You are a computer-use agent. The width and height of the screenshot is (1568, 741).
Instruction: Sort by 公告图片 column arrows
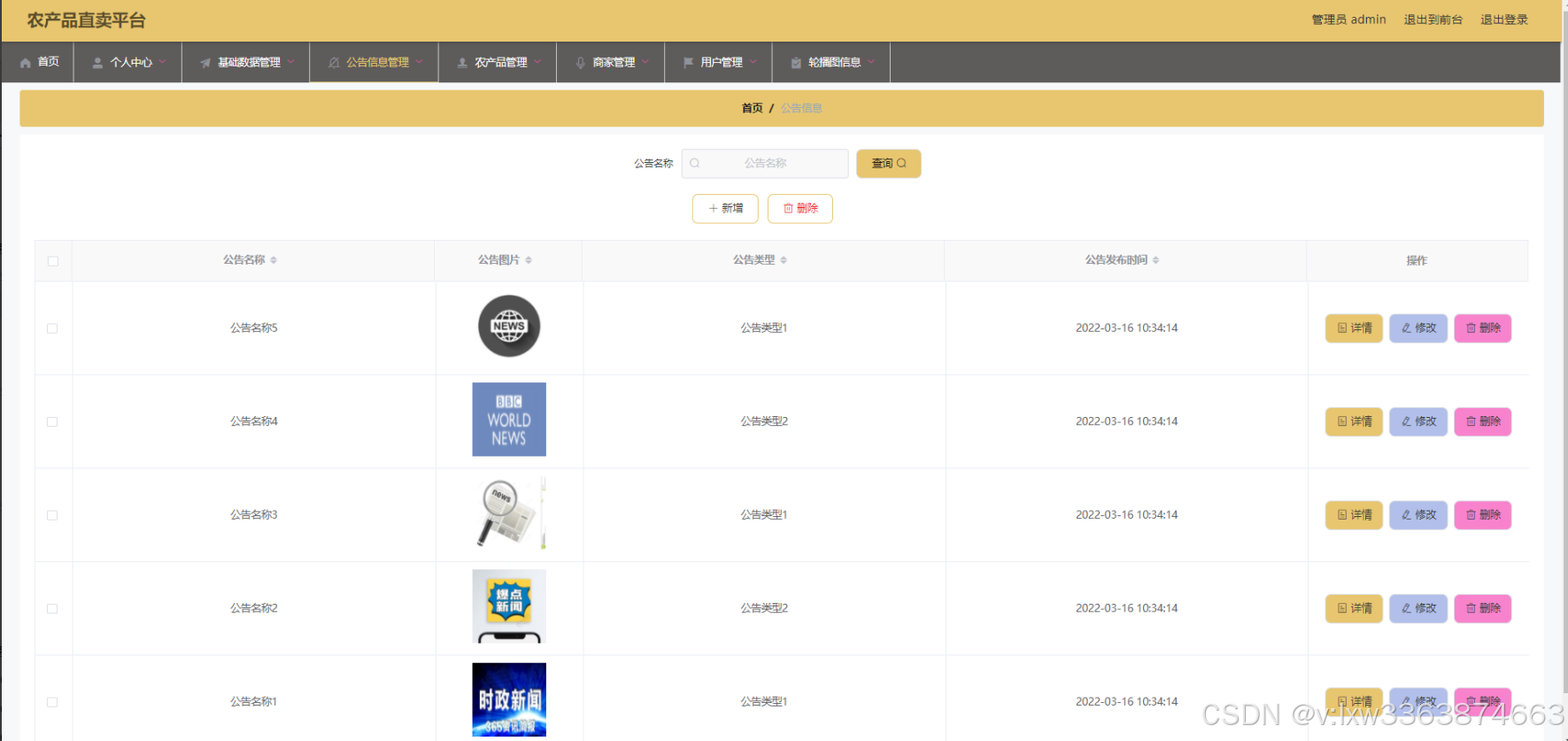pyautogui.click(x=529, y=260)
